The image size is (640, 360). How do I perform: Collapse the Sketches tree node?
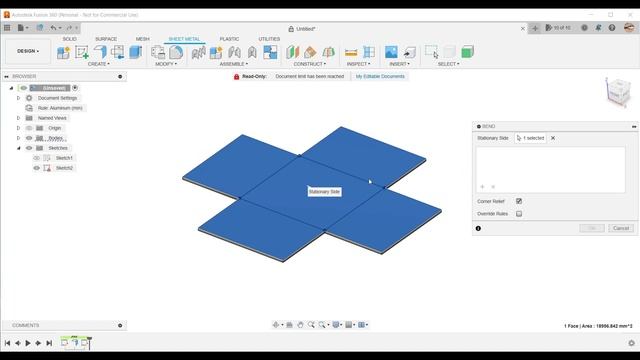tap(18, 148)
